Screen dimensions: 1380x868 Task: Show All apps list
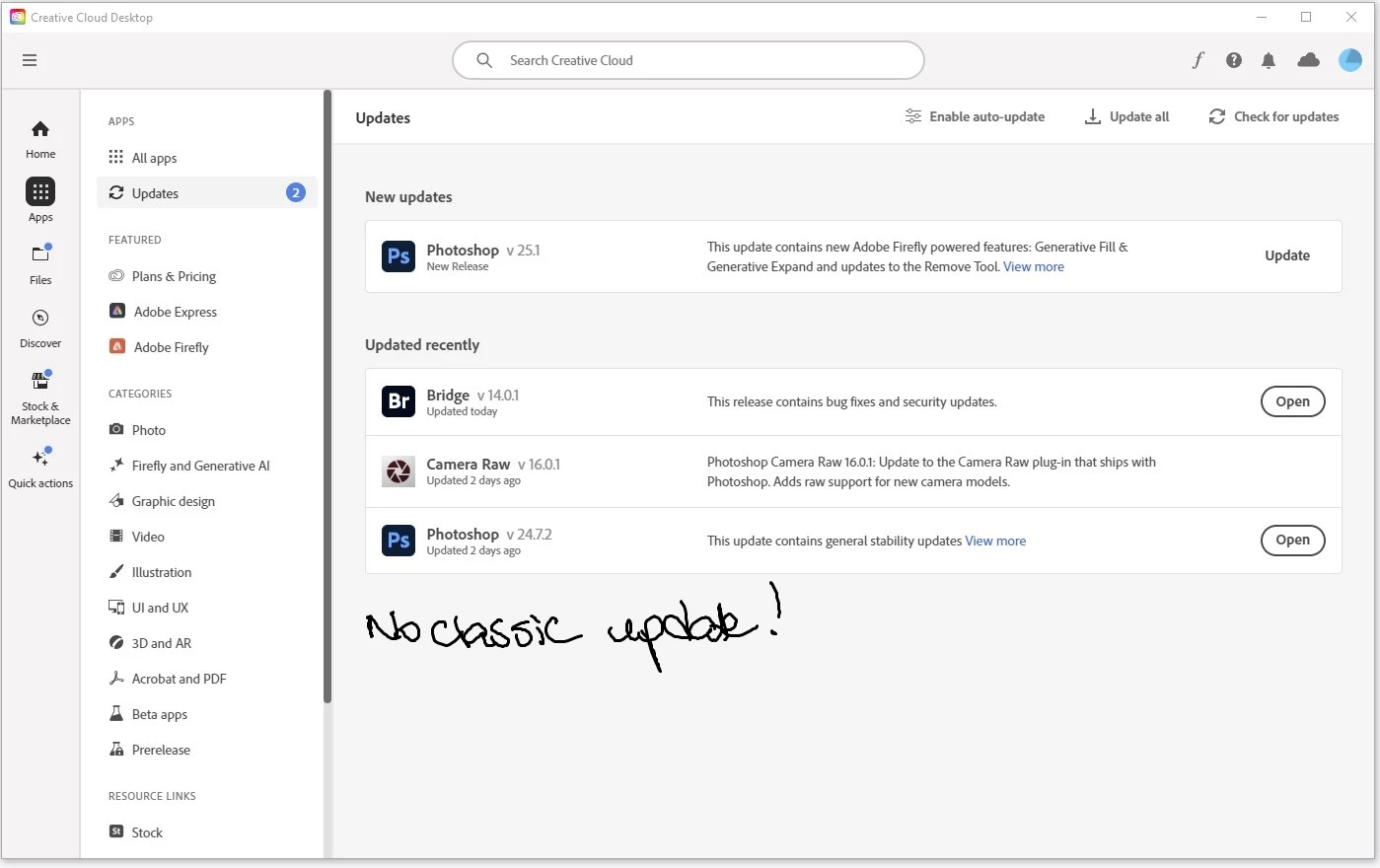[143, 158]
